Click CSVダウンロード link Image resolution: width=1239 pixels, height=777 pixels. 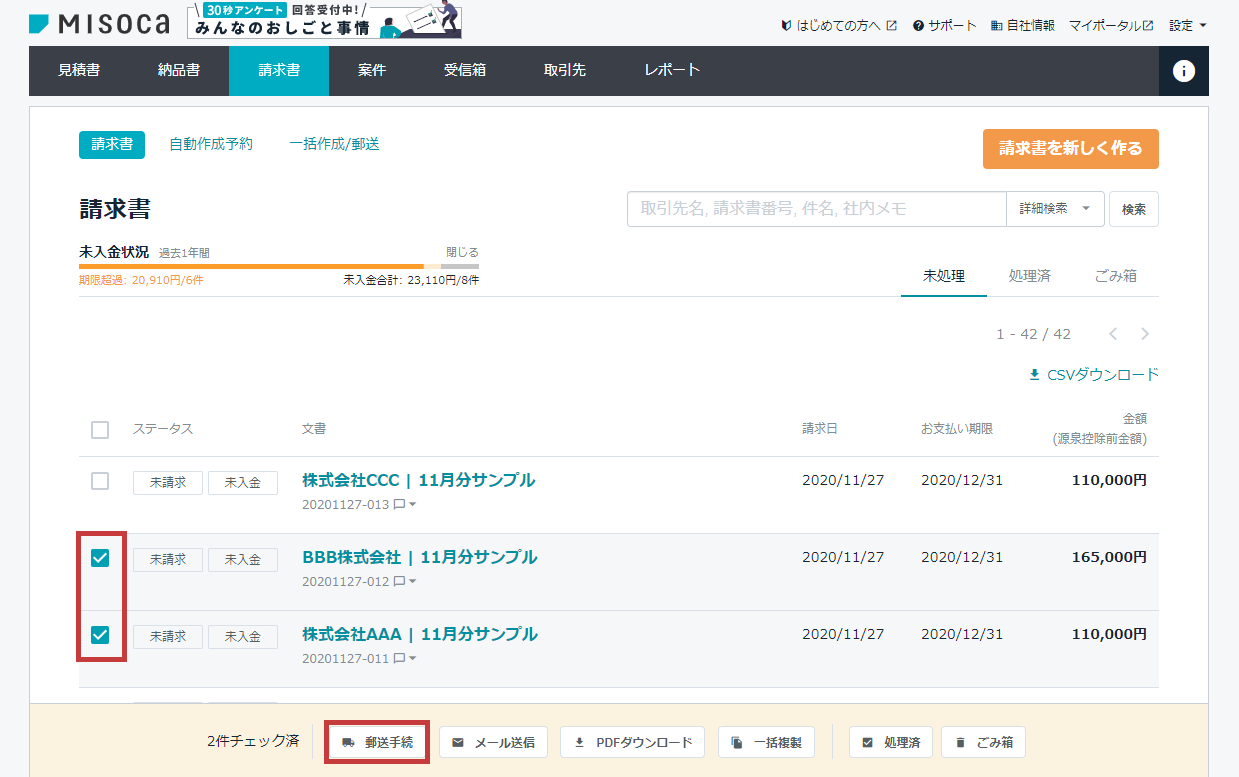(1093, 375)
